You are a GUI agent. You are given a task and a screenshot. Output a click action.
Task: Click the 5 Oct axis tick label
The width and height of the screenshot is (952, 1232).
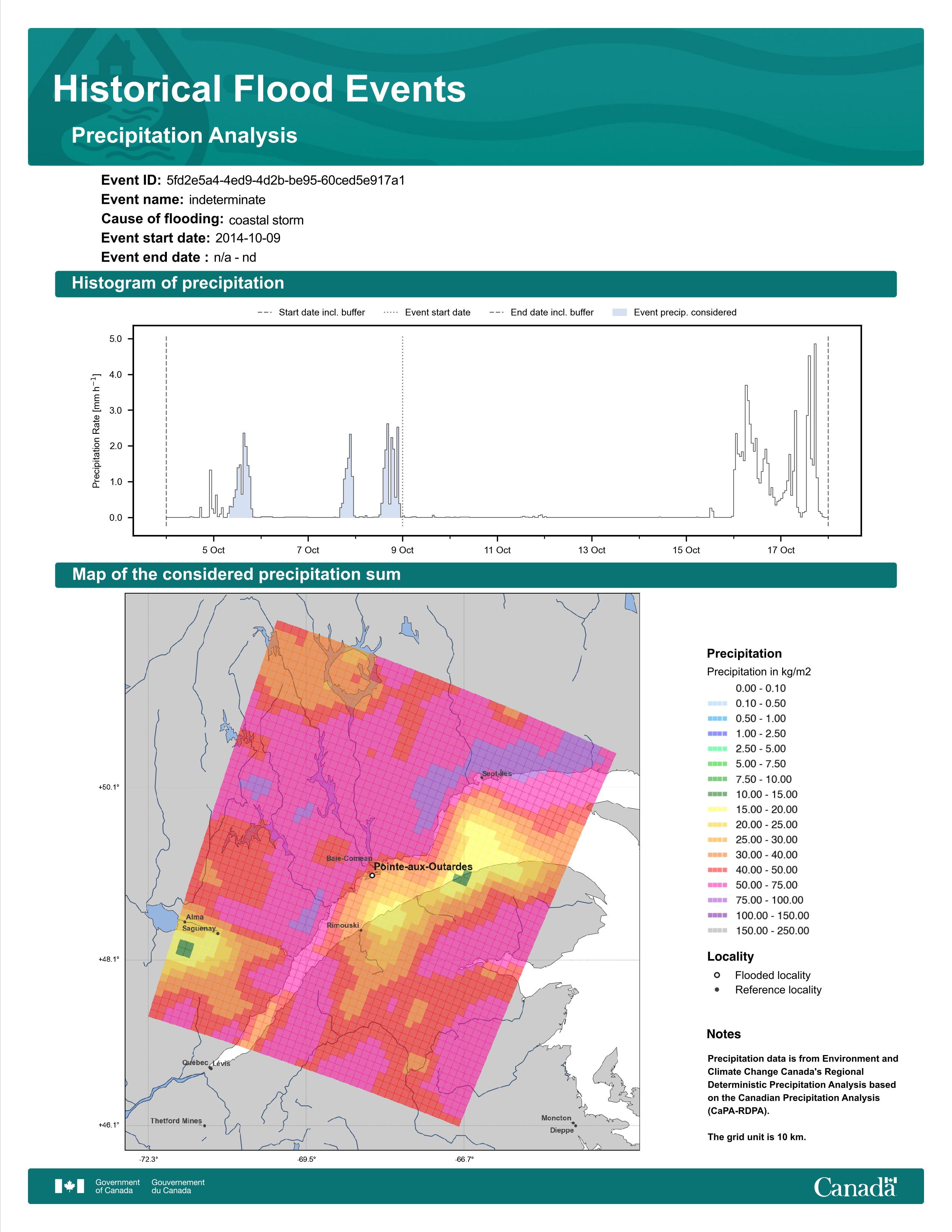pos(213,550)
